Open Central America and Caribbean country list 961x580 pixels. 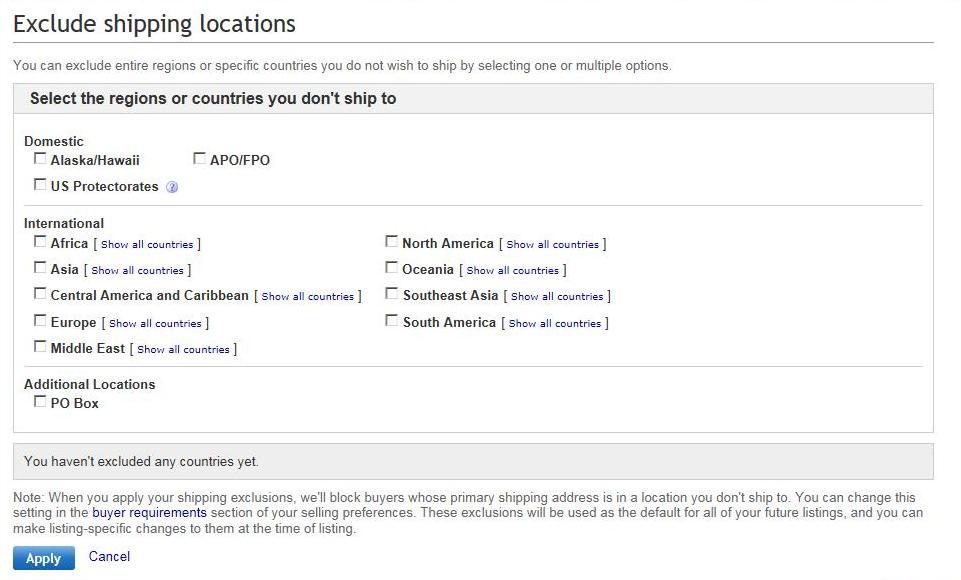point(307,296)
